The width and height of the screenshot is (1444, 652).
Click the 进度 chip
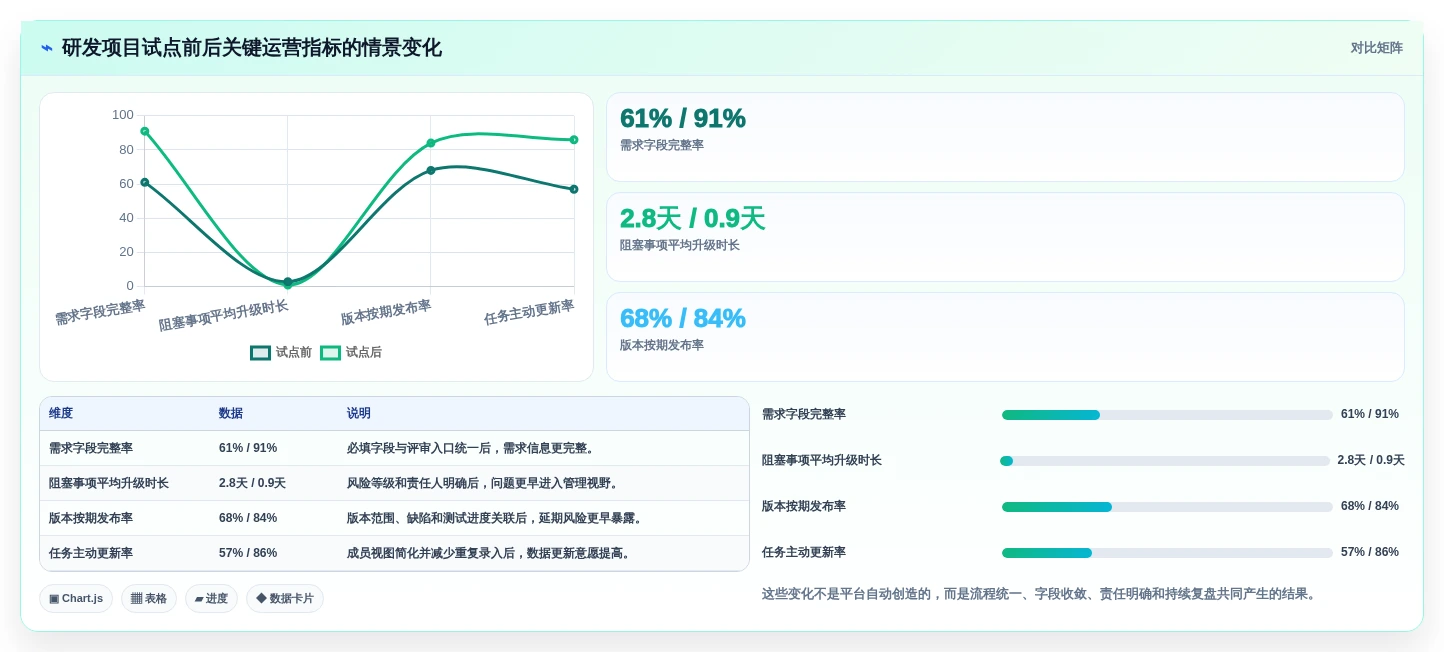(x=211, y=598)
